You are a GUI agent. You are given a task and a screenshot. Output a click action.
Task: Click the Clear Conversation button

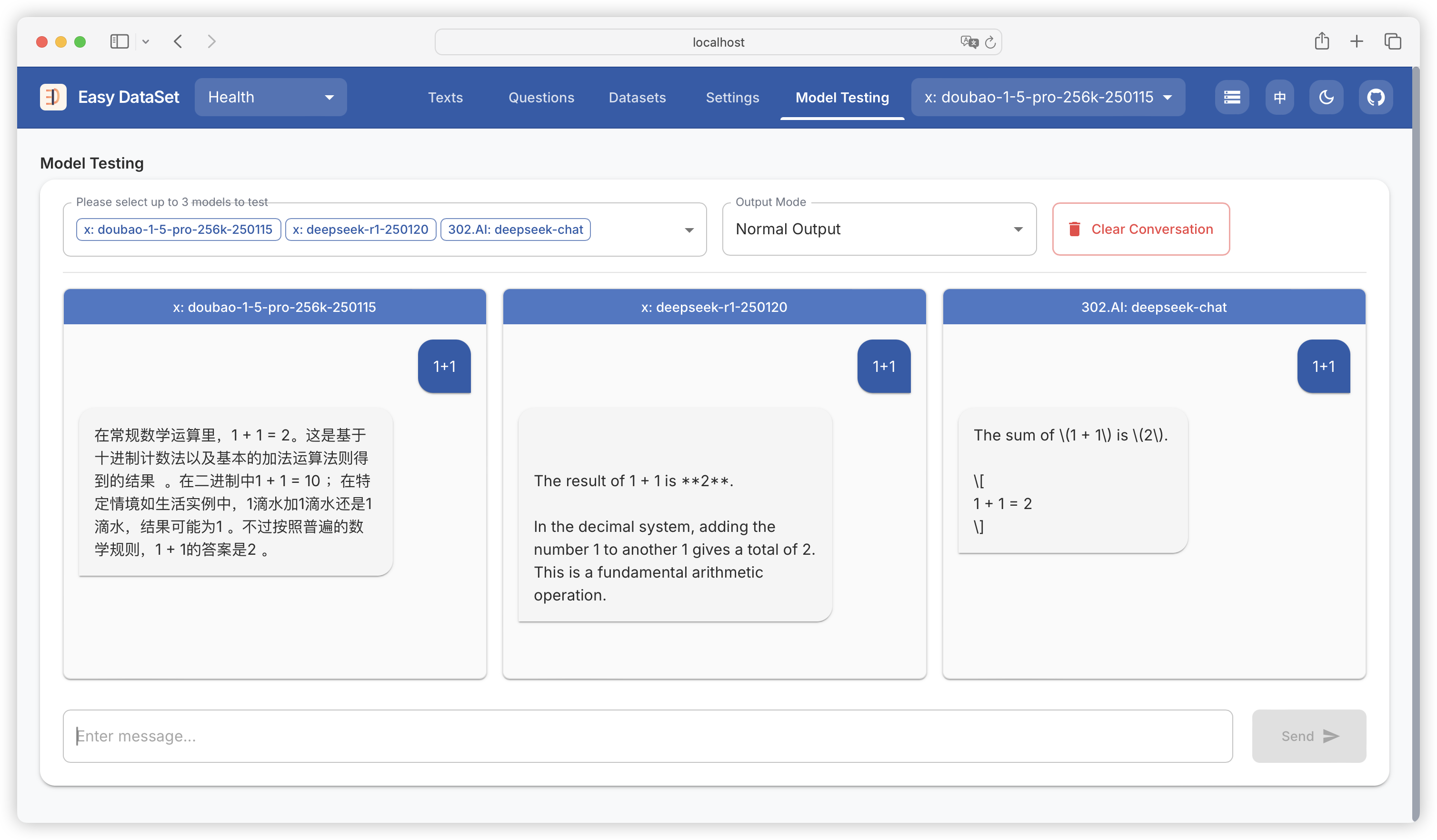coord(1140,229)
